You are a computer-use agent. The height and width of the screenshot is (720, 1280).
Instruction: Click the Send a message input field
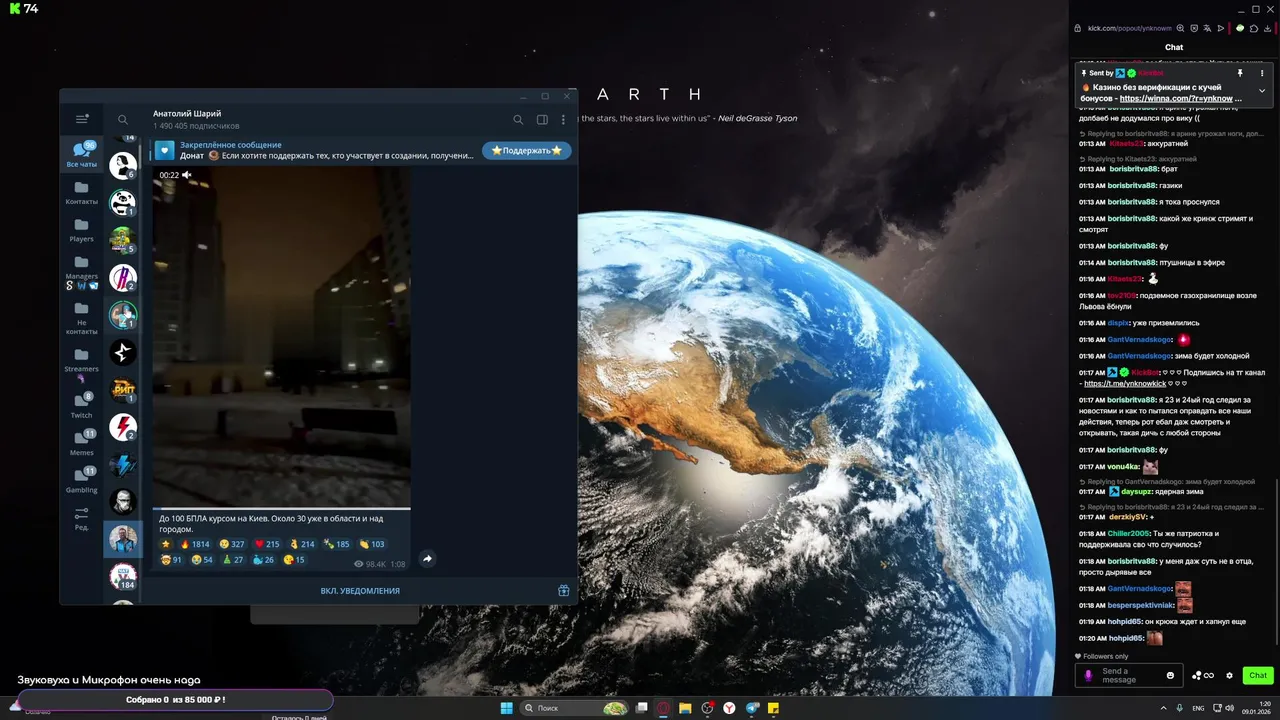1129,675
